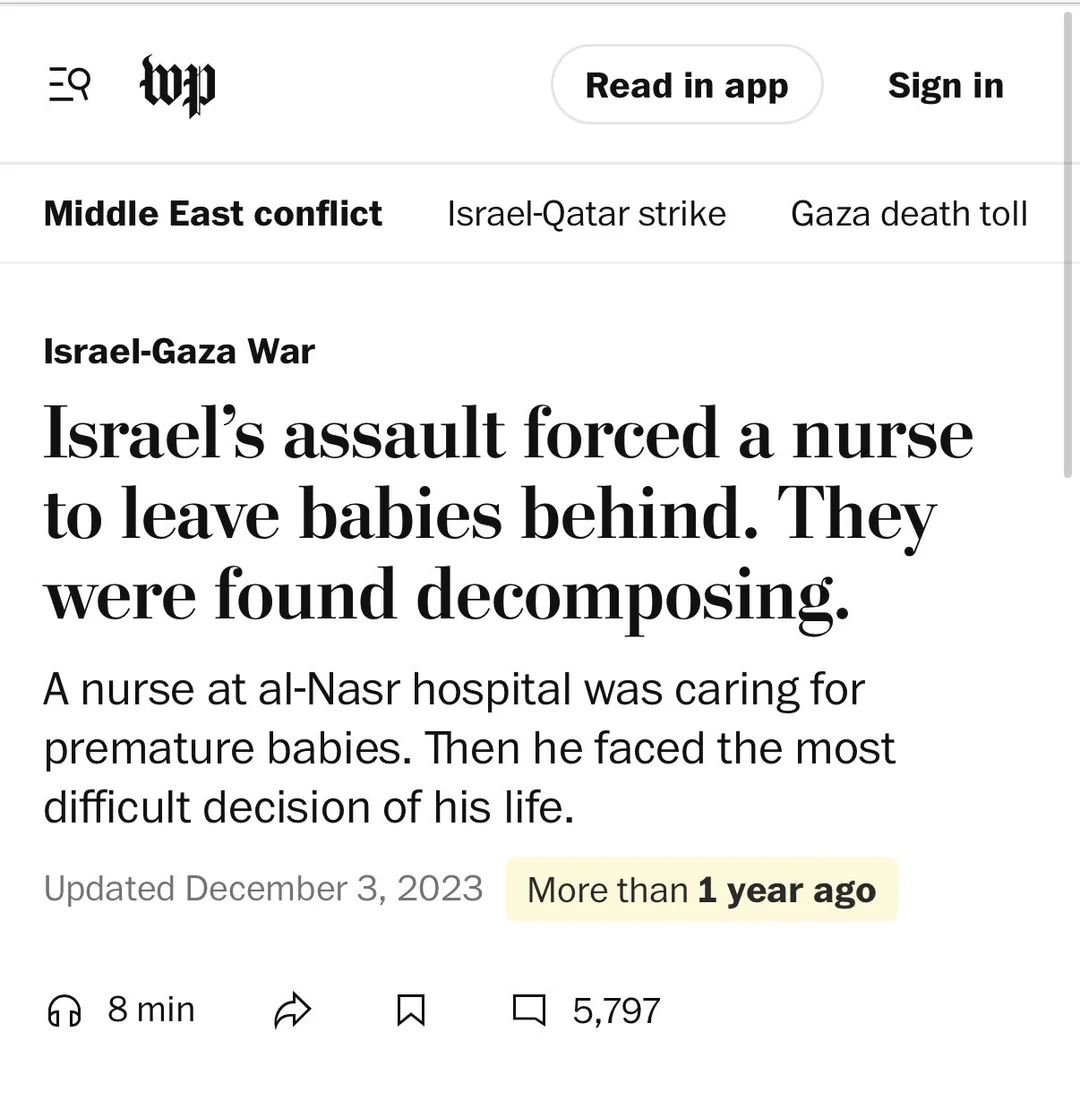Open the Gaza death toll topic
Screen dimensions: 1080x1117
909,214
